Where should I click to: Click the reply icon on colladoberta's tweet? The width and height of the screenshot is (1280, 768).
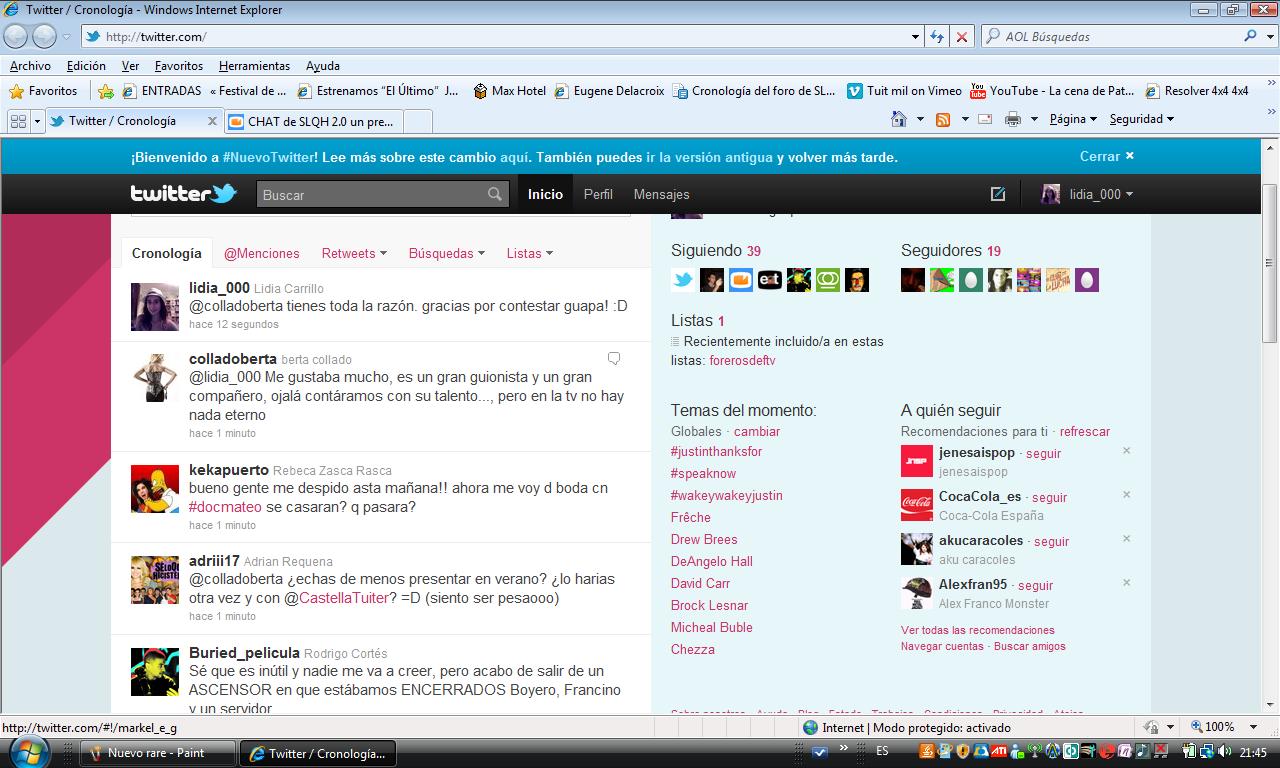(614, 358)
